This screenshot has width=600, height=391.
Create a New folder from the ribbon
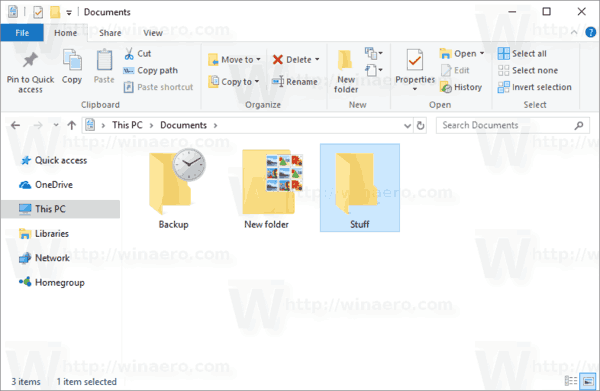pos(346,72)
